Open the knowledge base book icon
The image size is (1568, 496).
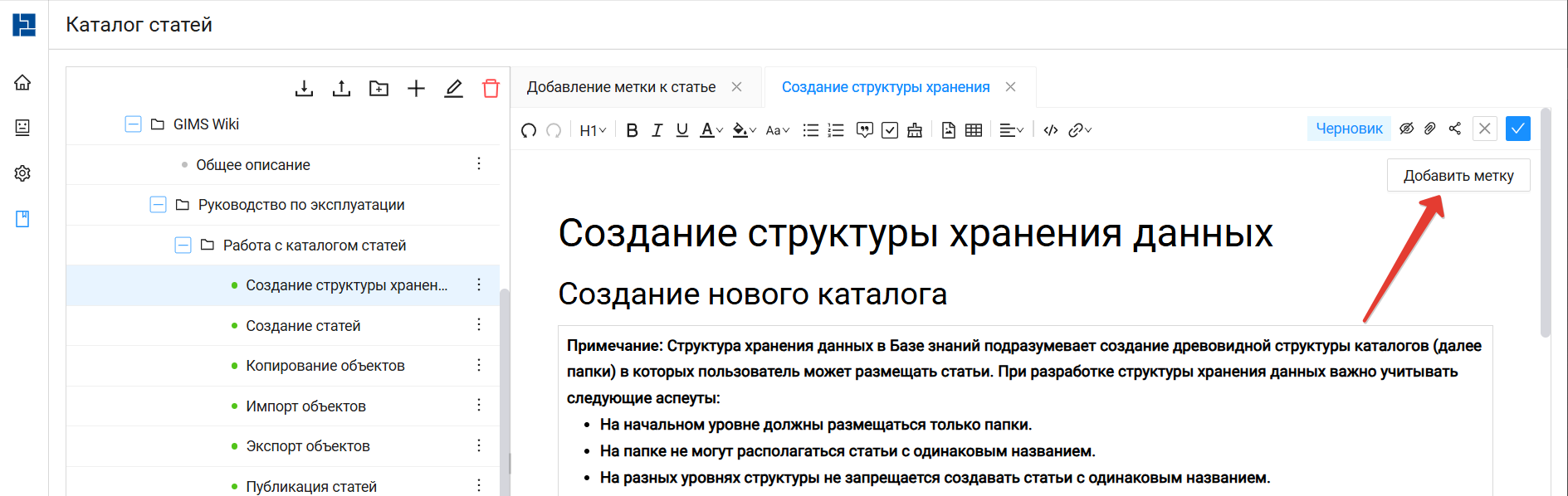[x=22, y=218]
